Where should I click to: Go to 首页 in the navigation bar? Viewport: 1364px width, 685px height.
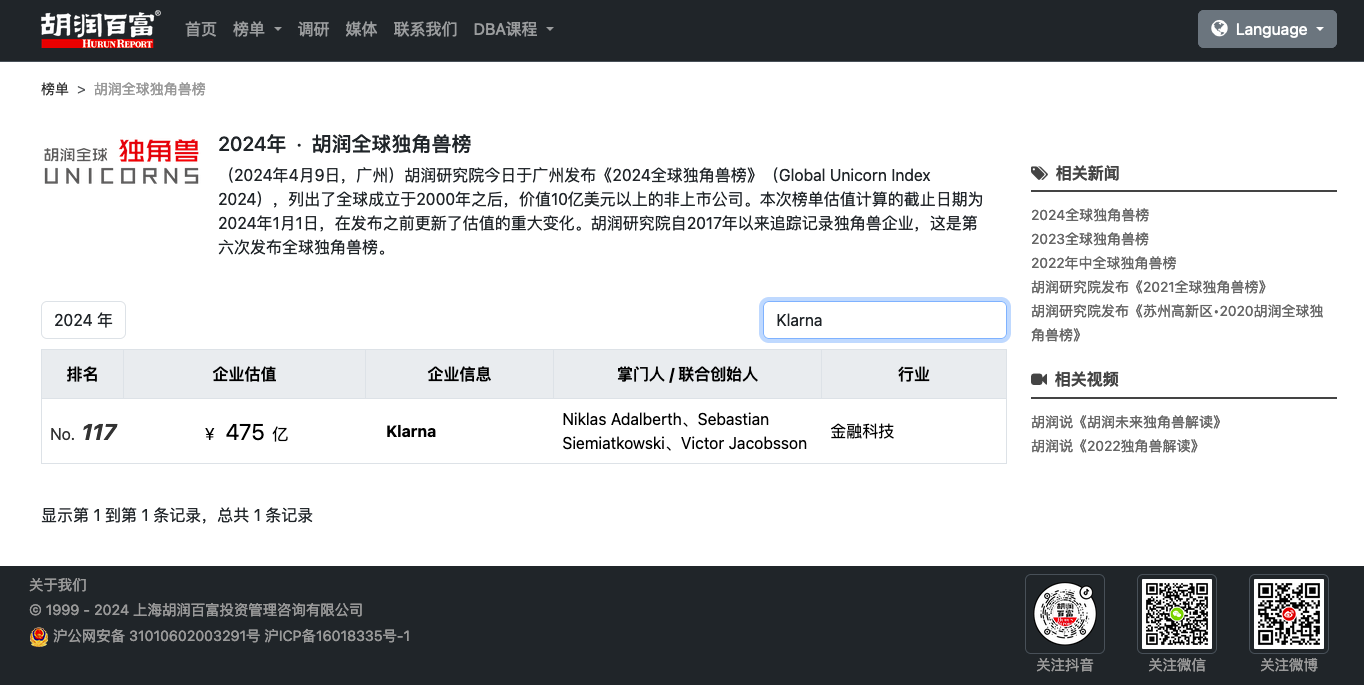point(201,29)
